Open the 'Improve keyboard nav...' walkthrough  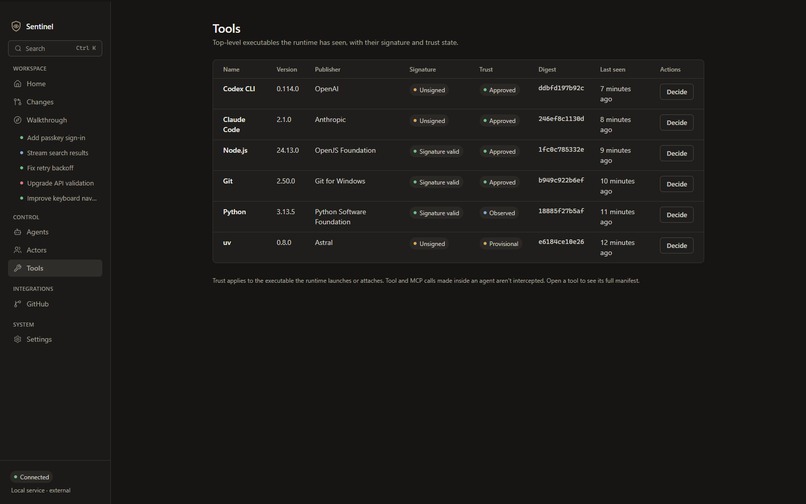[x=61, y=198]
